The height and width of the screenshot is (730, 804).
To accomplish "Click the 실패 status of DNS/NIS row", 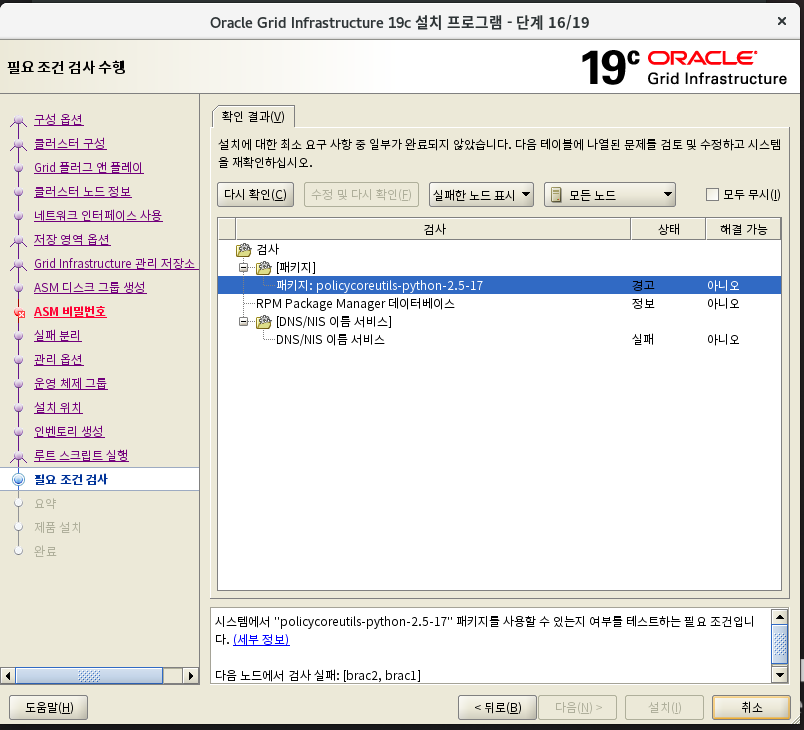I will (643, 339).
